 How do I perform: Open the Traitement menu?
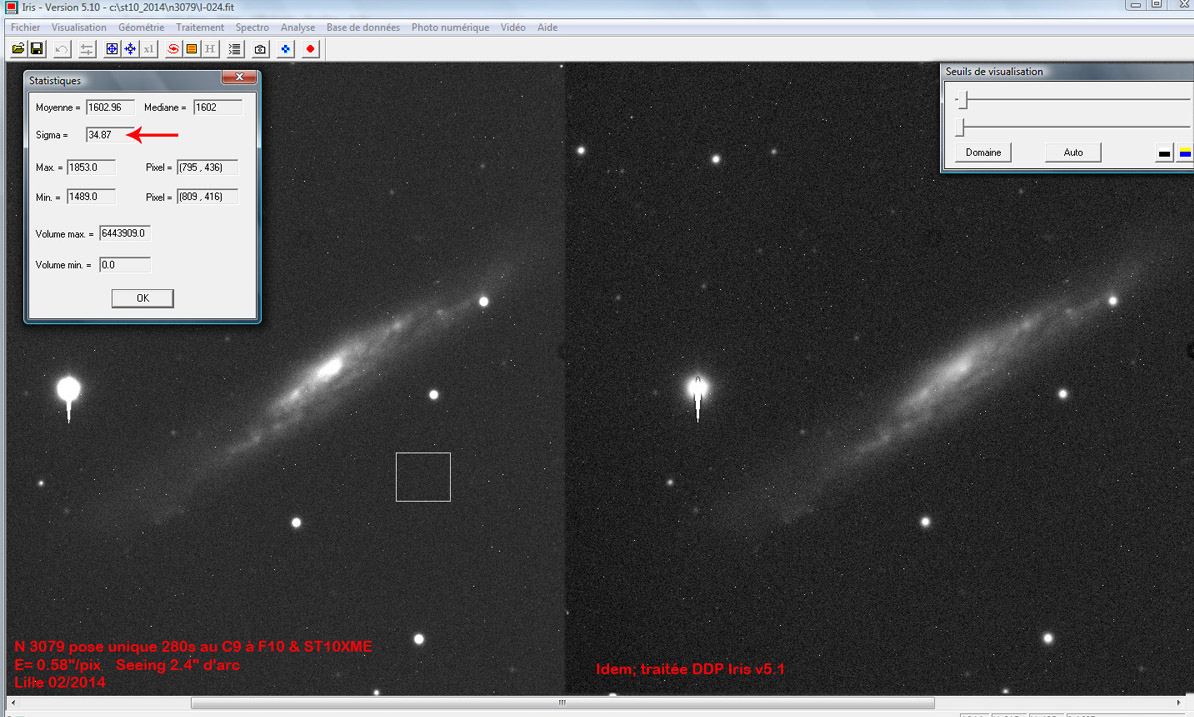pyautogui.click(x=200, y=27)
